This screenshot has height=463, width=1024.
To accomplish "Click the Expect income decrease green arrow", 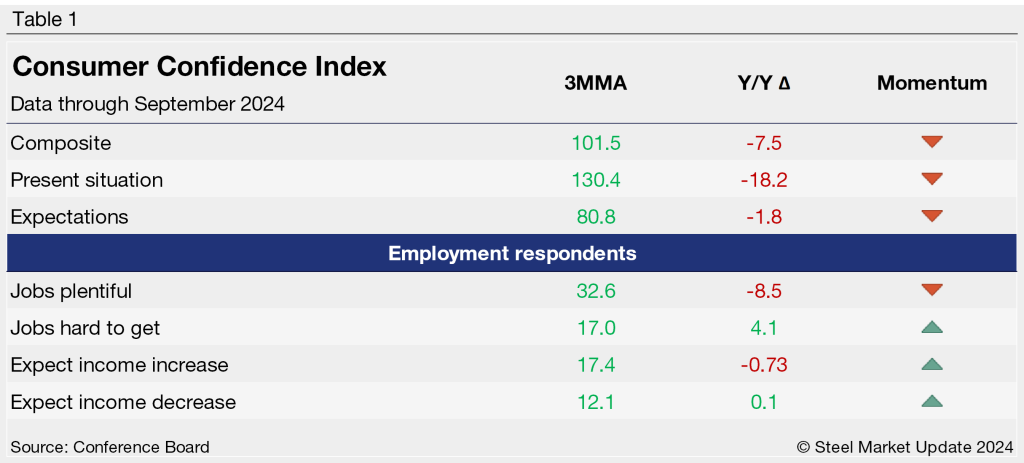I will (932, 401).
